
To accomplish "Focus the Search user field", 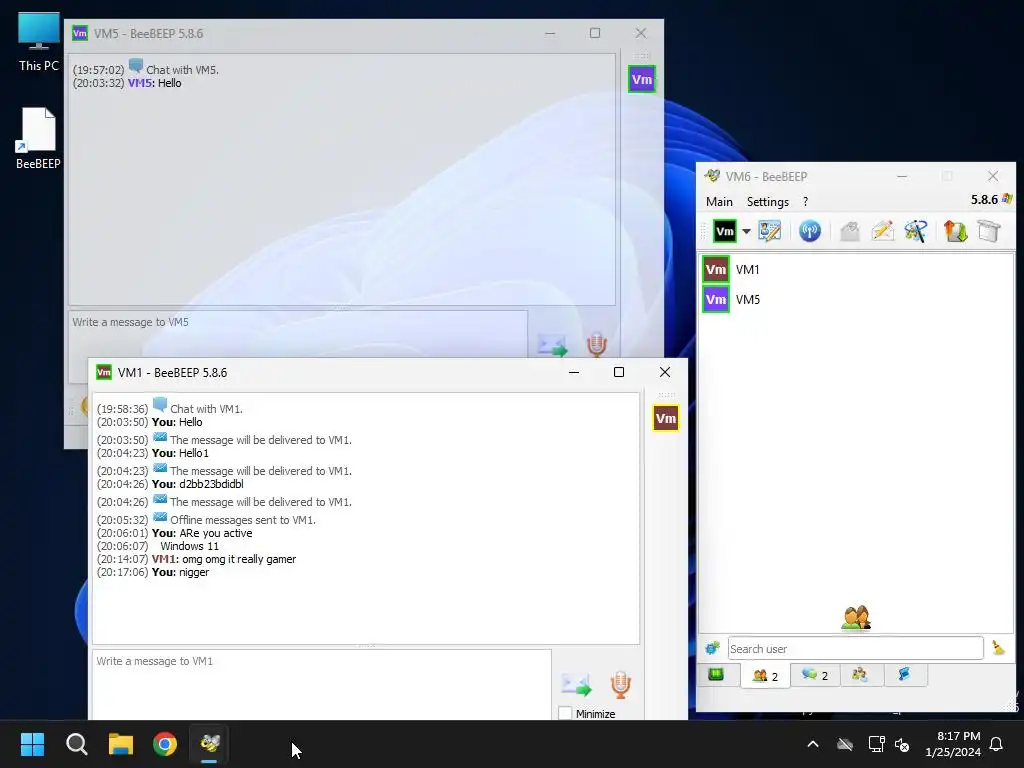I will (856, 648).
